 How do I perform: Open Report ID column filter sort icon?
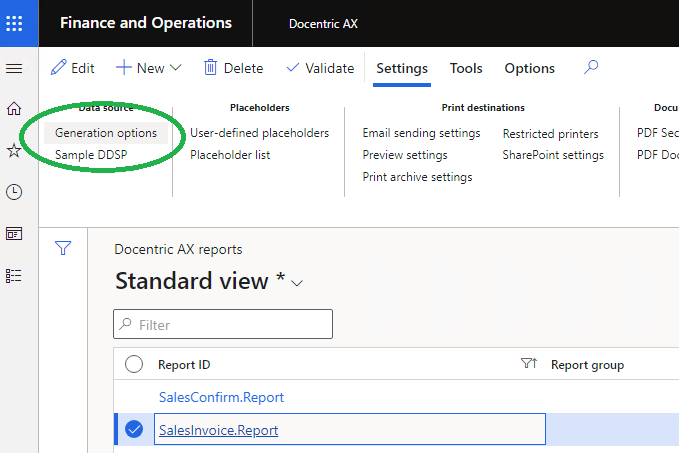[x=529, y=363]
